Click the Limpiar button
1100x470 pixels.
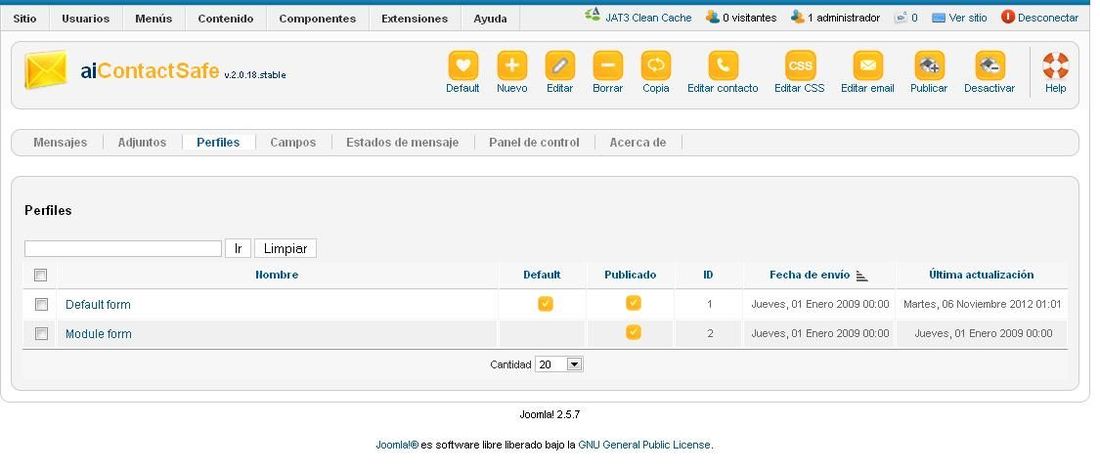coord(286,248)
